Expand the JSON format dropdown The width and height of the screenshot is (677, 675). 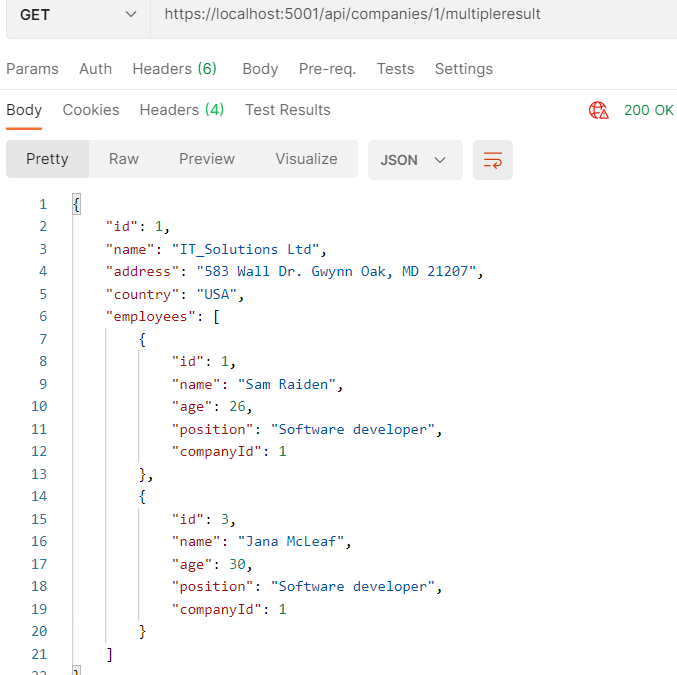coord(414,160)
